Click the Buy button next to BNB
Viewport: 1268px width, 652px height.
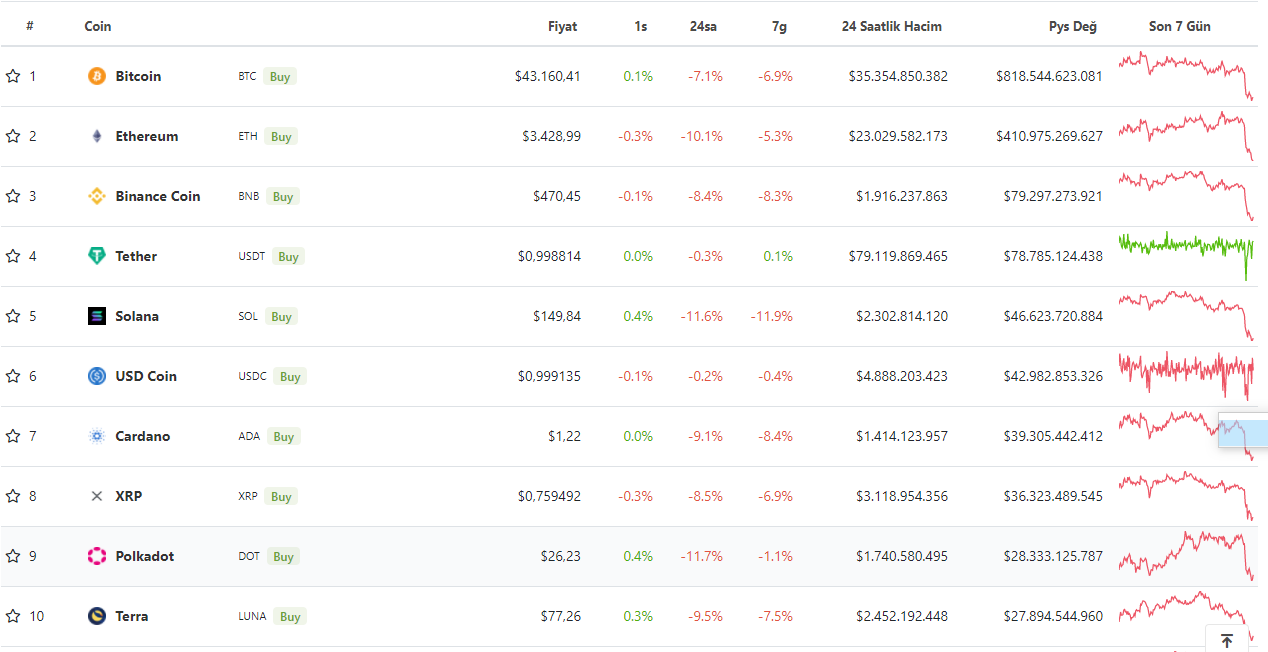[x=283, y=196]
